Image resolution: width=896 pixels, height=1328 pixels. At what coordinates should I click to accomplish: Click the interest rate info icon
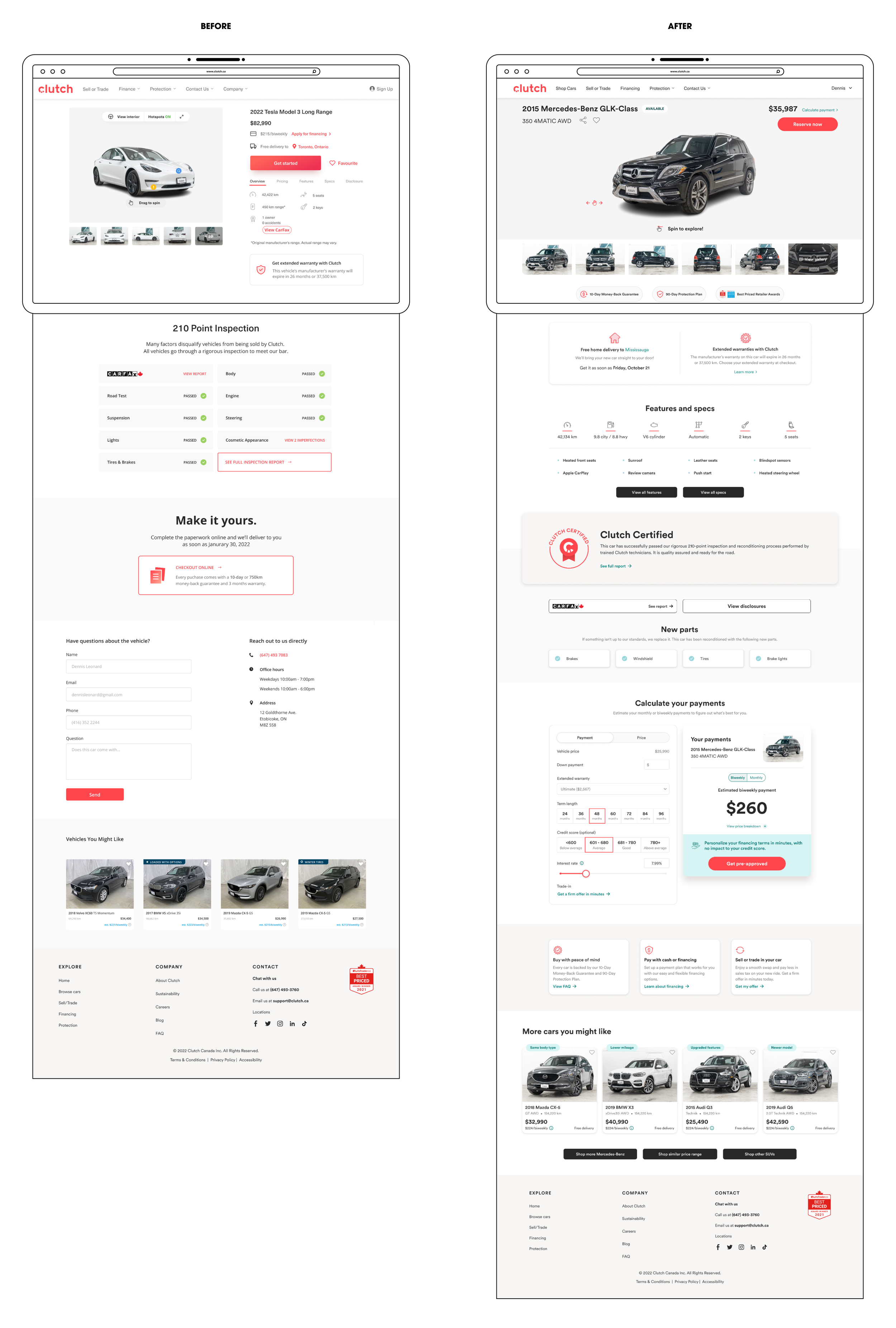(582, 863)
